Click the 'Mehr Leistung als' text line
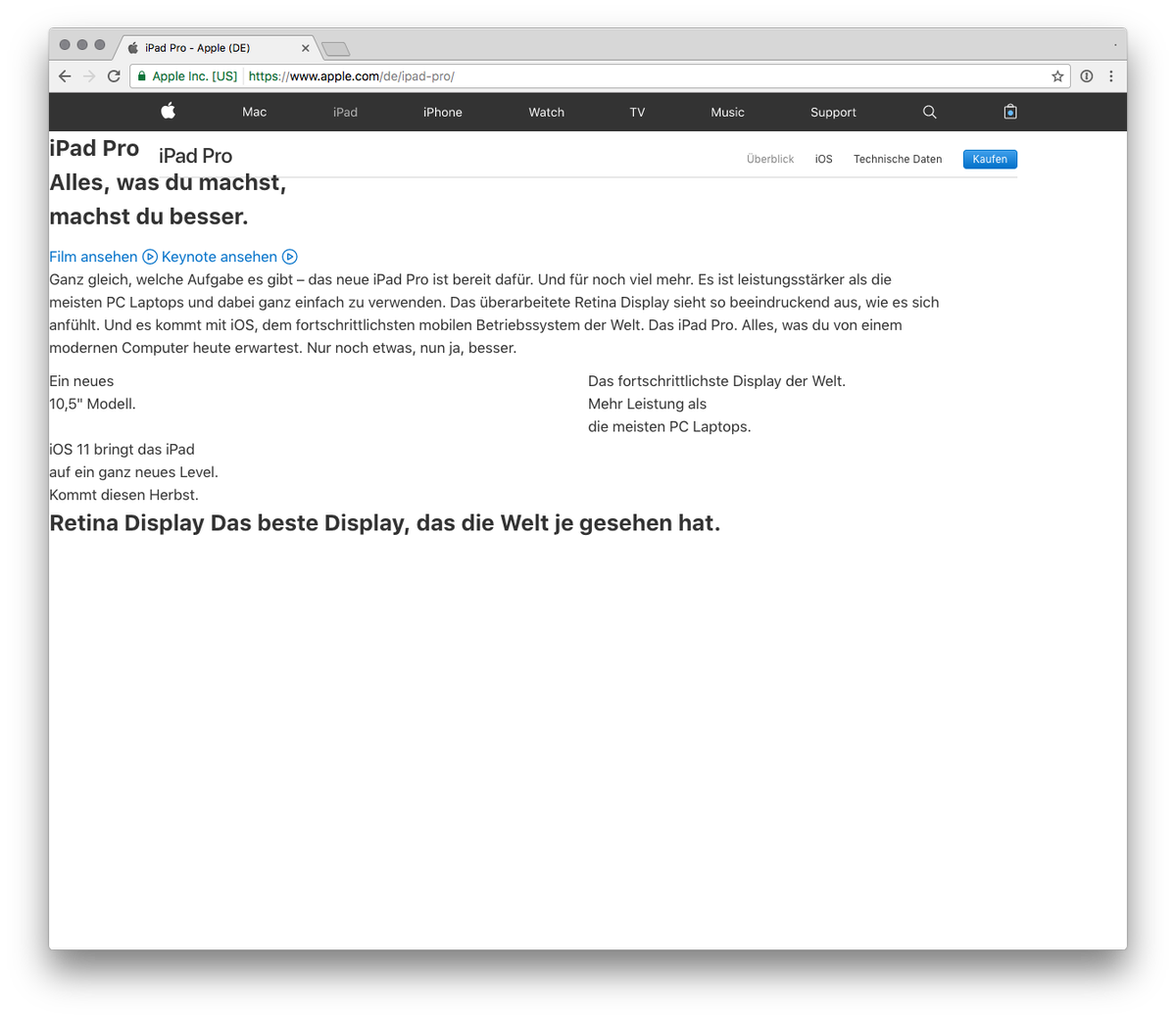 pos(647,404)
